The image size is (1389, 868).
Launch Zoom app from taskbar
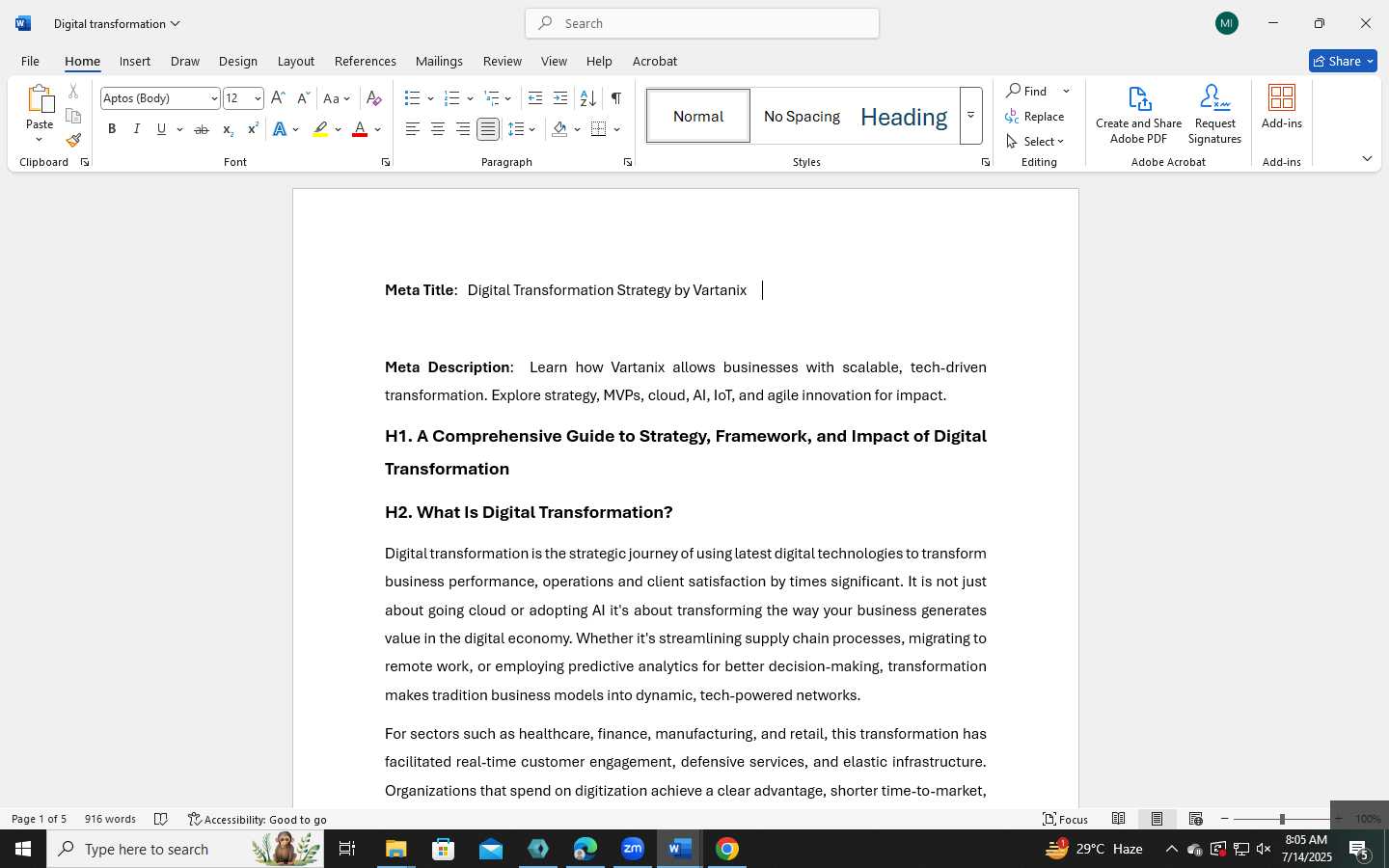click(633, 849)
